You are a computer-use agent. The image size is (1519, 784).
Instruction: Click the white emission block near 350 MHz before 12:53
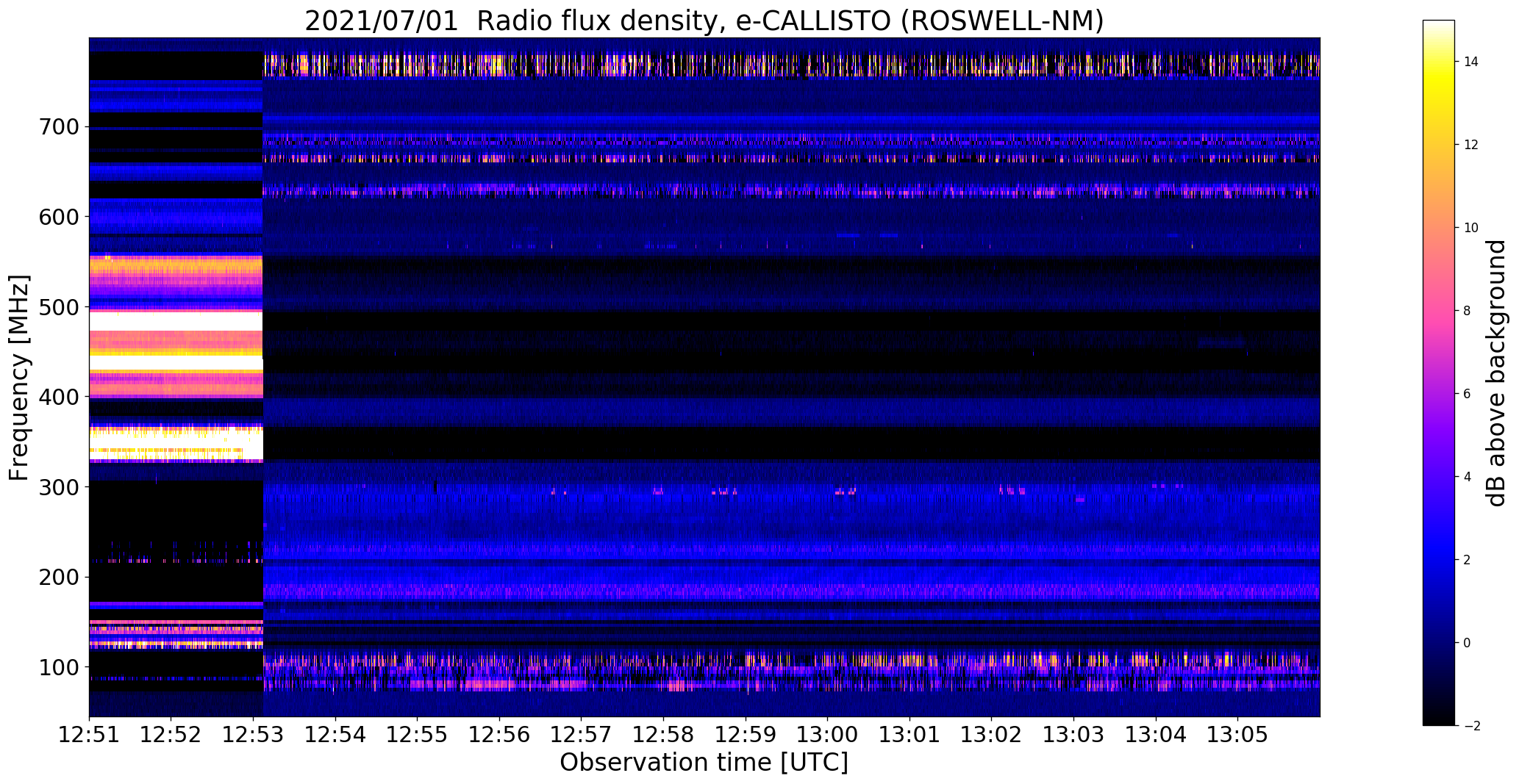point(176,444)
